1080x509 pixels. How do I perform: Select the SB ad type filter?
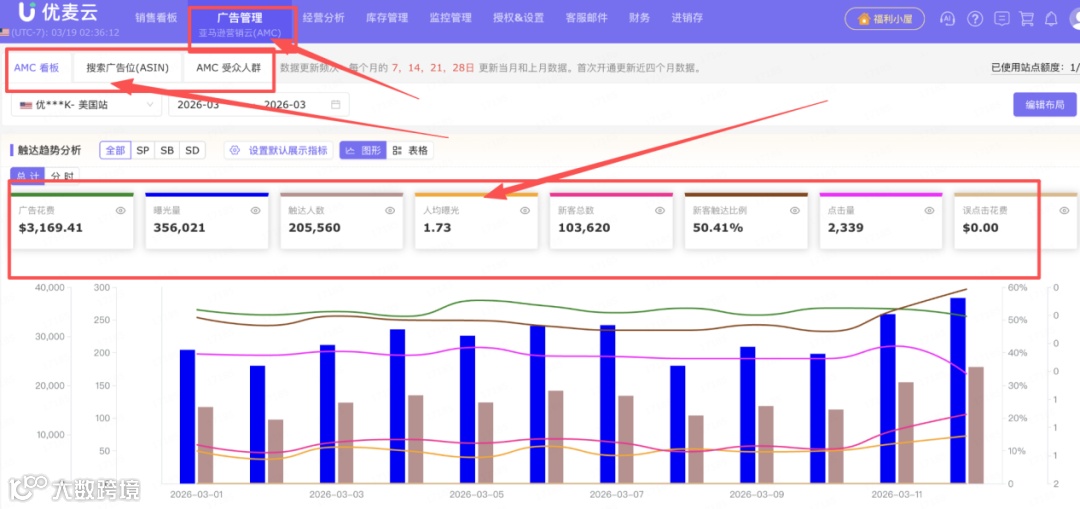coord(167,150)
